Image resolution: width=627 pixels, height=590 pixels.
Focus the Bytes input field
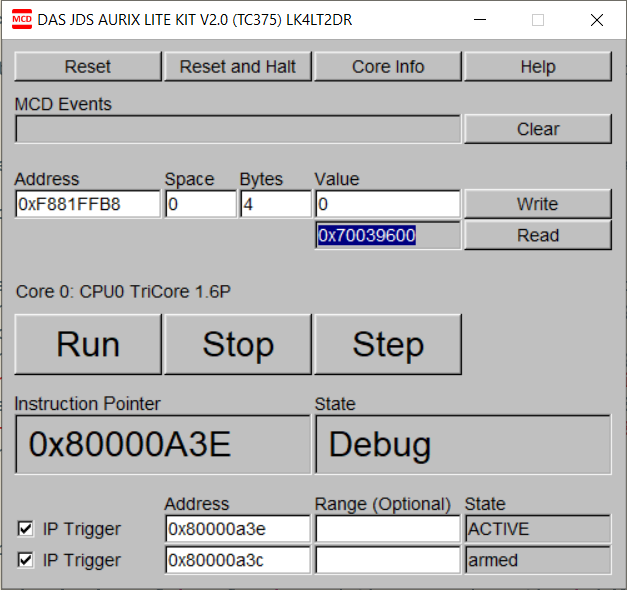click(x=276, y=204)
